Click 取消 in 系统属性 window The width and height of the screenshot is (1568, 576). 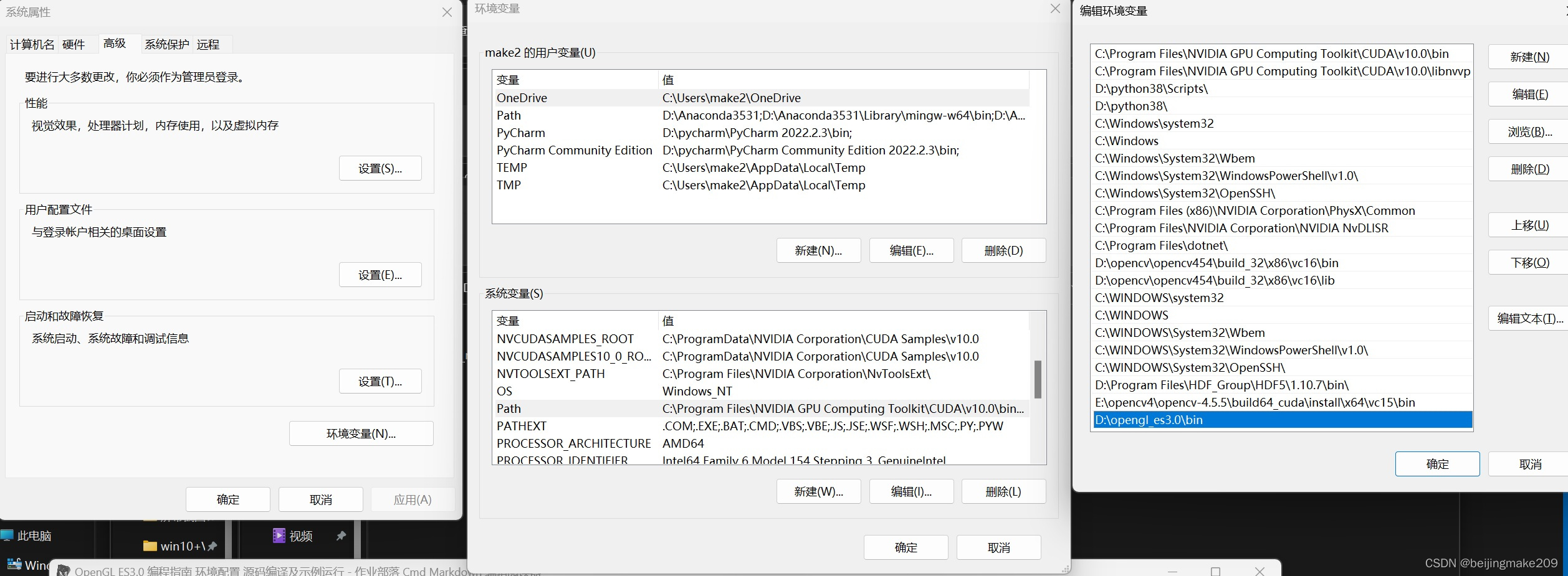pos(321,499)
